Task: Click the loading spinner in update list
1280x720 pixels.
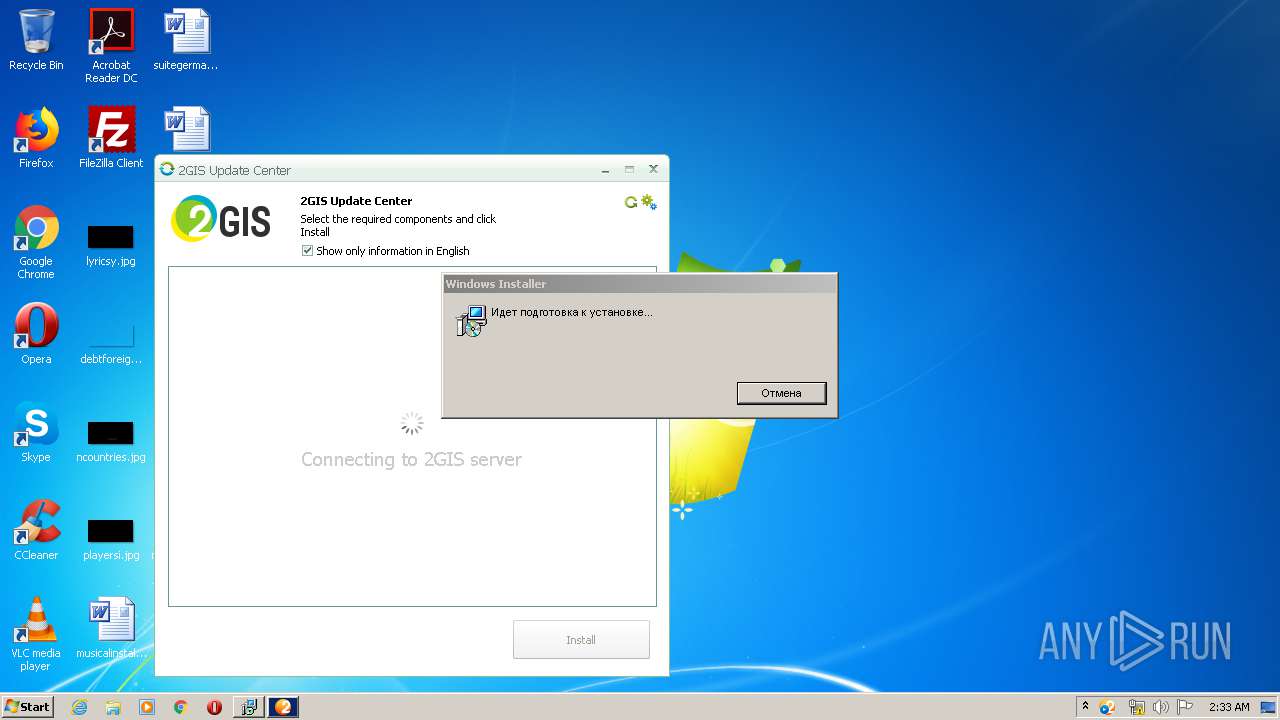Action: tap(411, 423)
